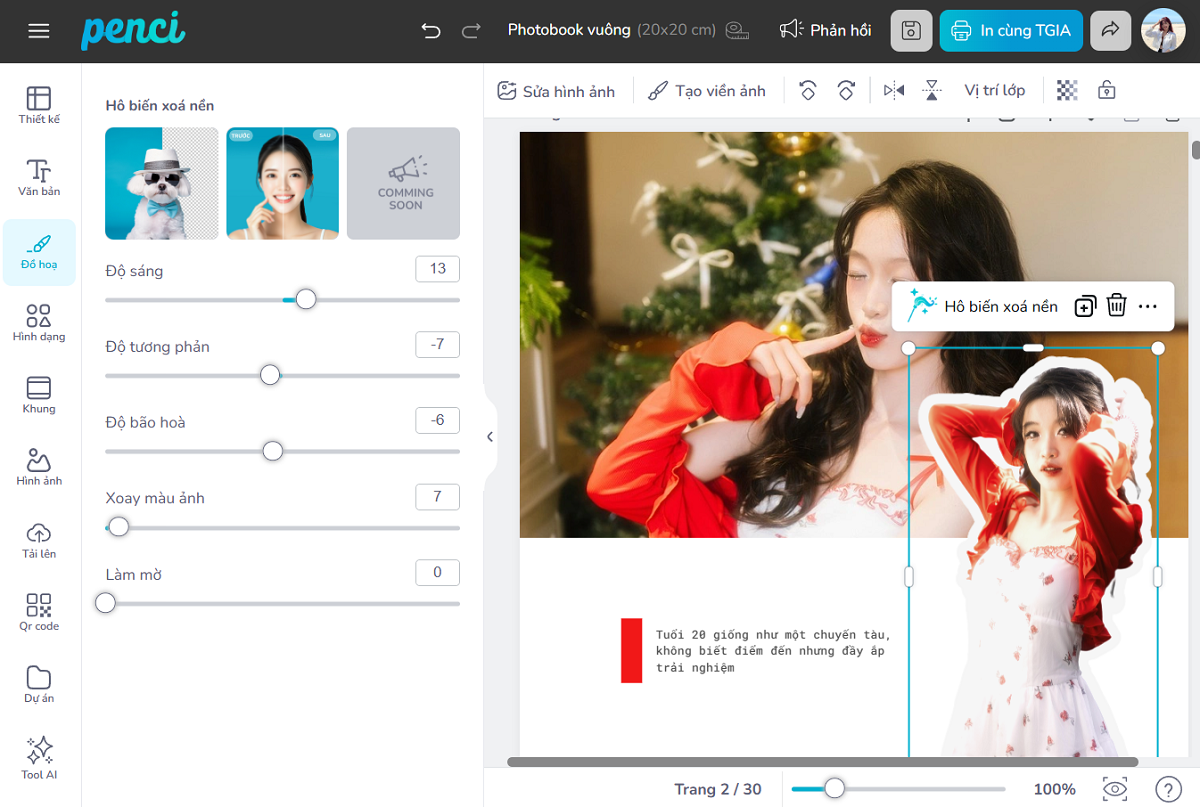Click the transparency checkerboard icon
Screen dimensions: 1200x807
[x=1067, y=91]
